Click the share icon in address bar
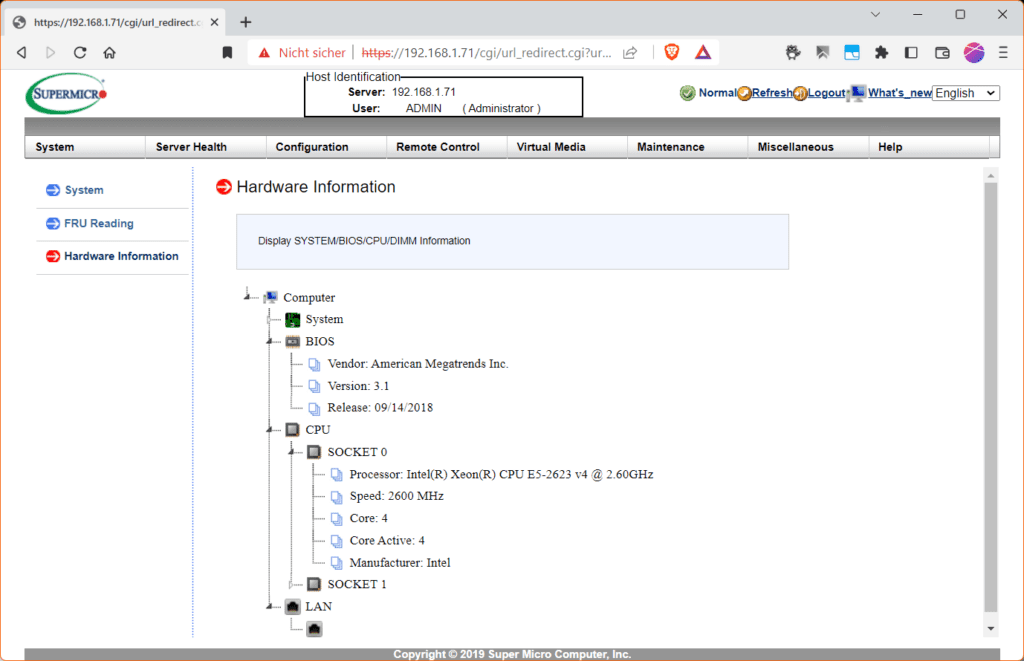The height and width of the screenshot is (661, 1024). pyautogui.click(x=630, y=53)
